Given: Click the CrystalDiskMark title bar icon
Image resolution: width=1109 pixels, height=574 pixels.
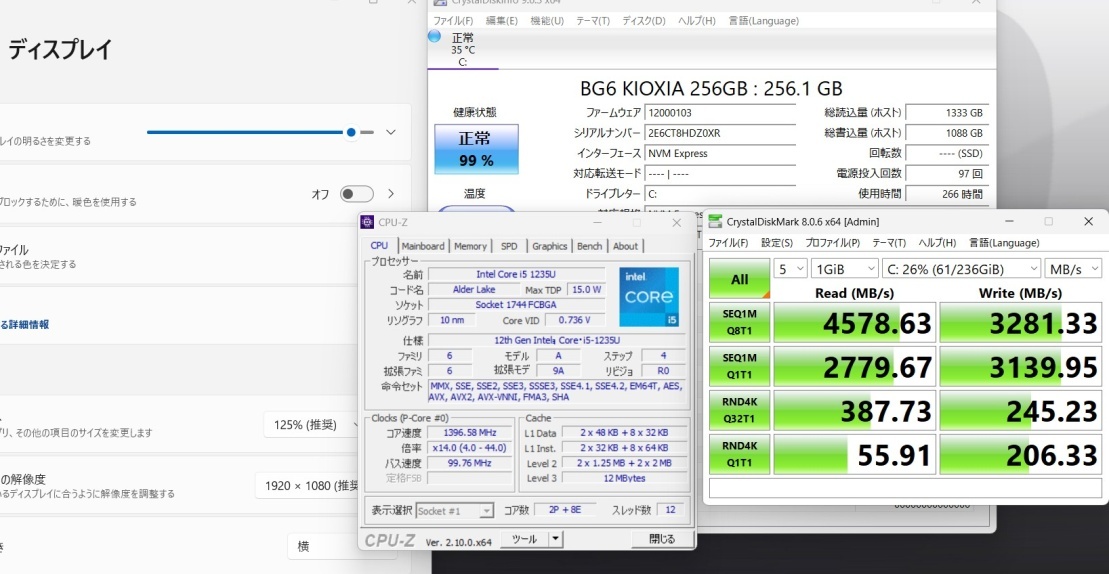Looking at the screenshot, I should pyautogui.click(x=716, y=222).
